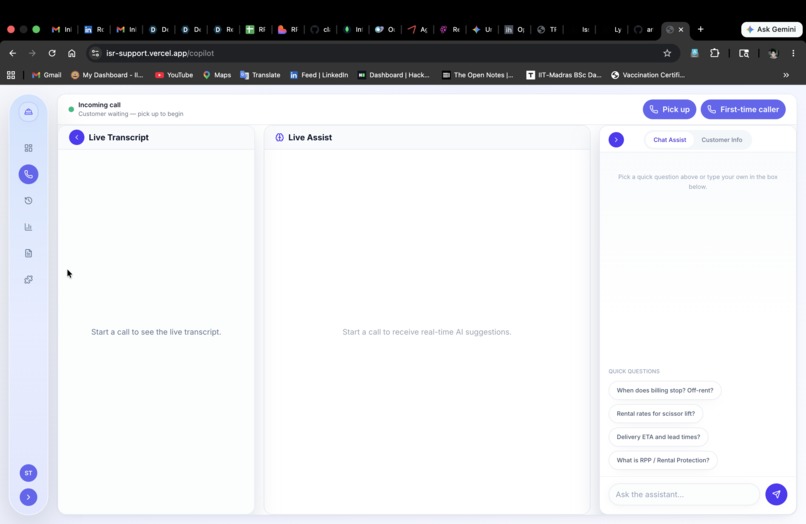Screen dimensions: 806x524
Task: Click the send message paper plane button
Action: click(x=776, y=494)
